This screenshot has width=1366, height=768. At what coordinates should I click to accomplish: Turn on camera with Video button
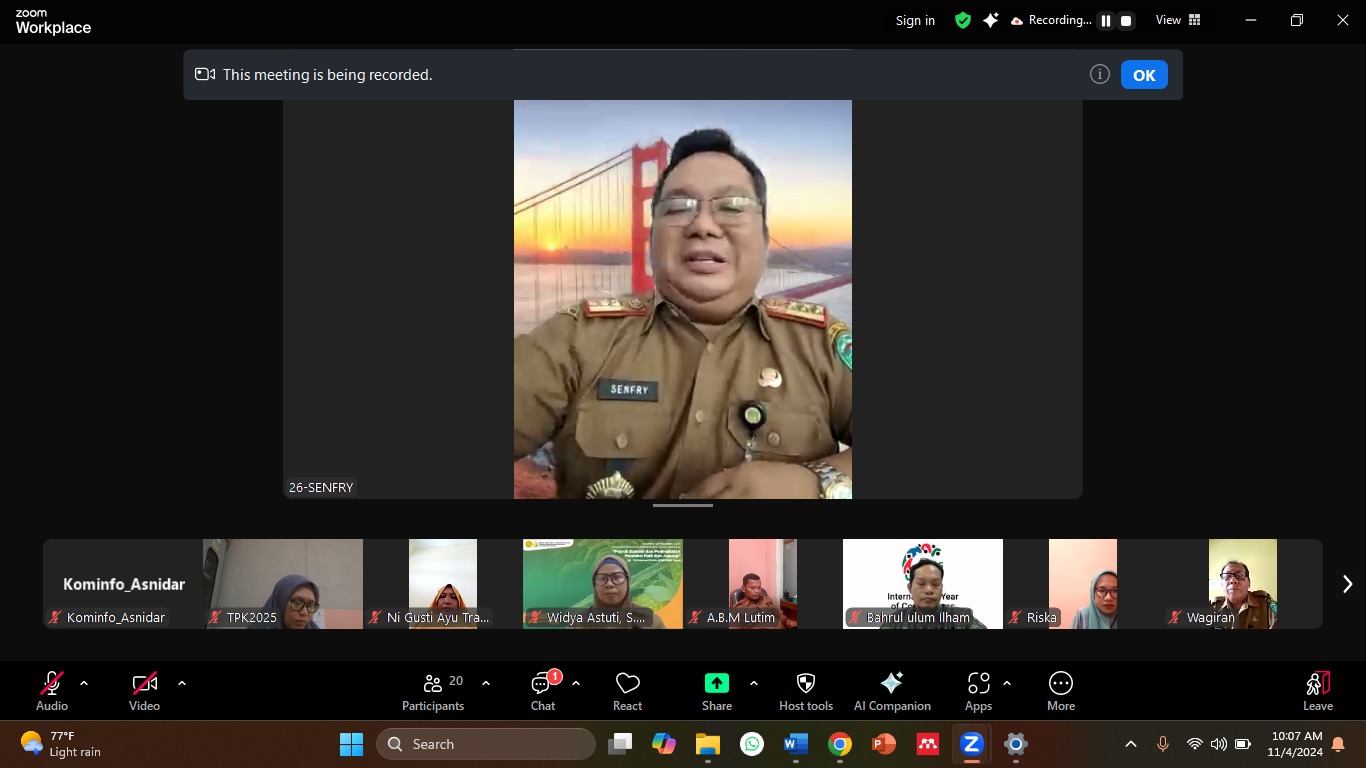point(145,691)
